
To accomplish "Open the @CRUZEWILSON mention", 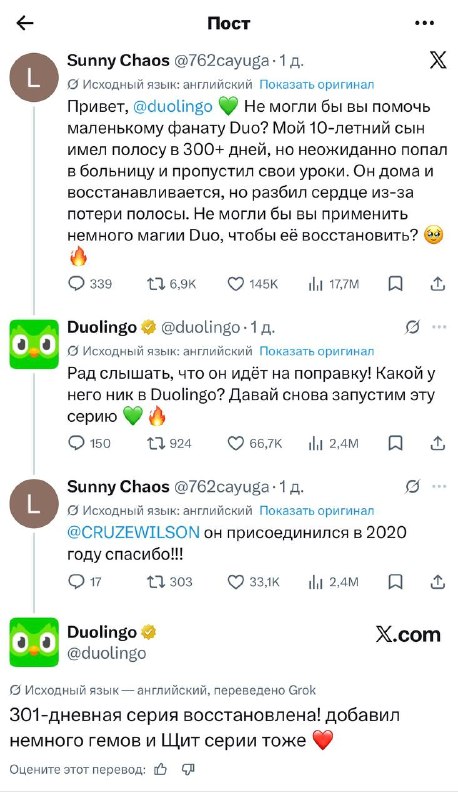I will click(133, 532).
